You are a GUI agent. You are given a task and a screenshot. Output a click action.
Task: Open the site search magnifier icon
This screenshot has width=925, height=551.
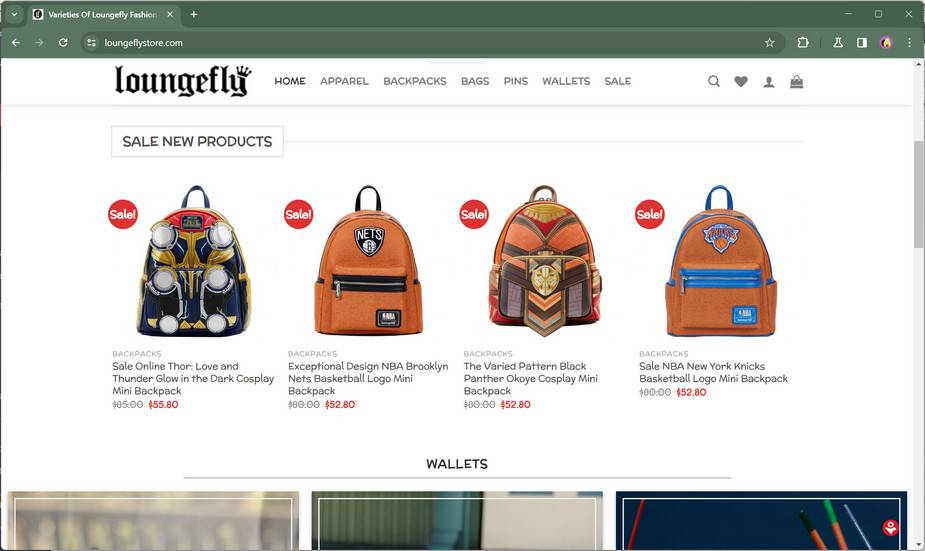(714, 81)
